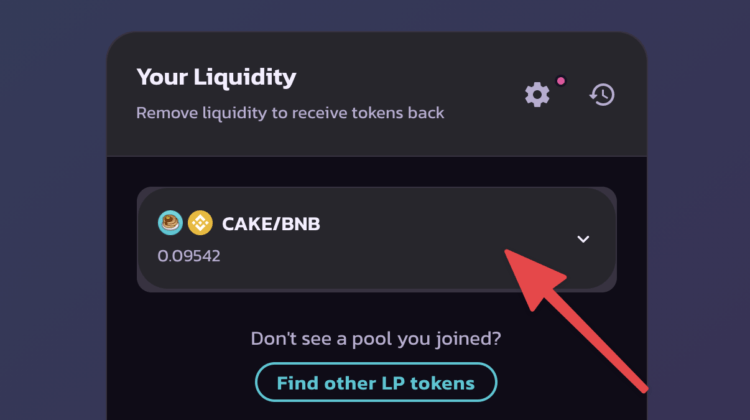Expand the CAKE/BNB pool chevron
Viewport: 750px width, 420px height.
click(x=584, y=239)
